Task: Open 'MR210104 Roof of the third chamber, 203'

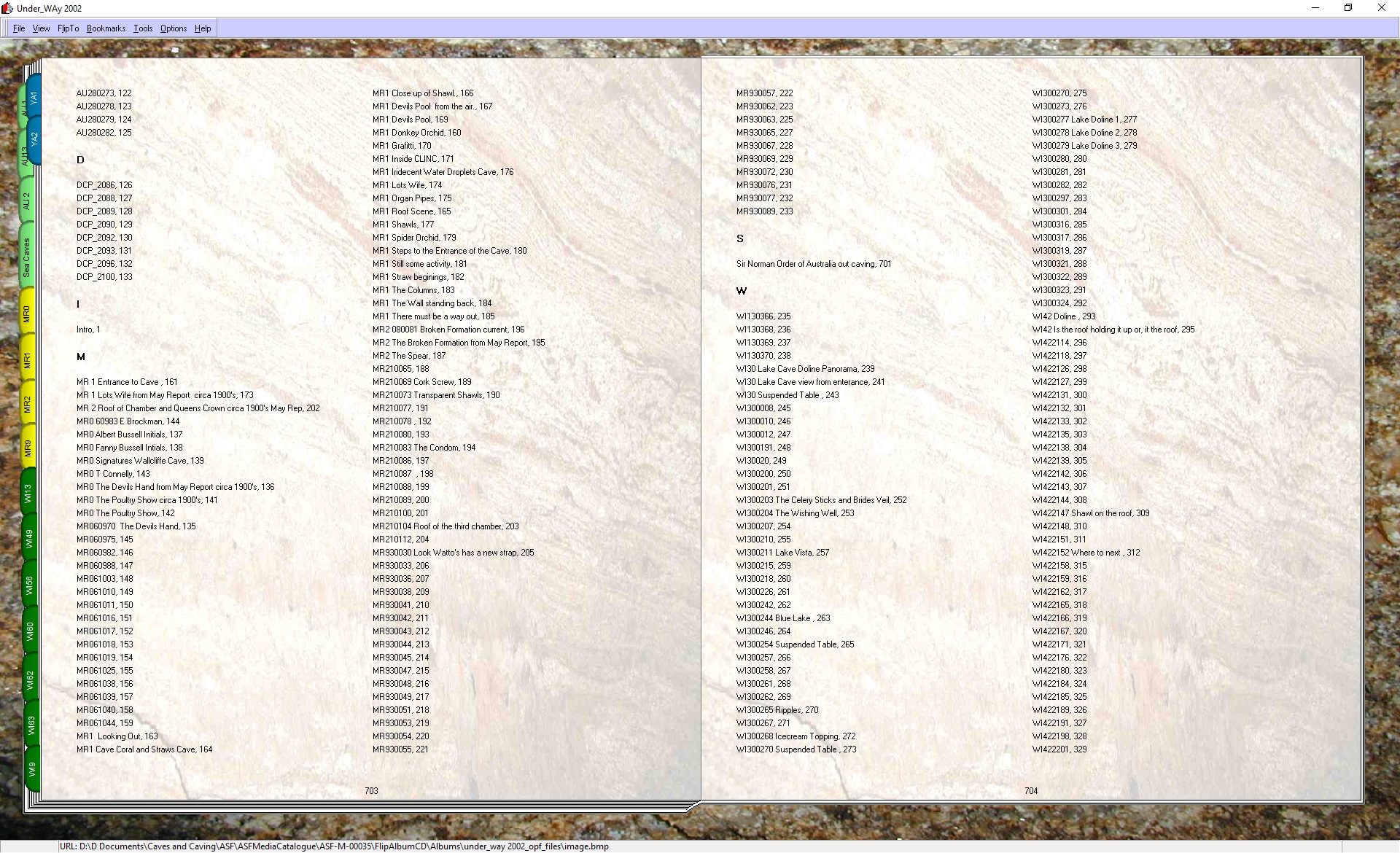Action: (446, 526)
